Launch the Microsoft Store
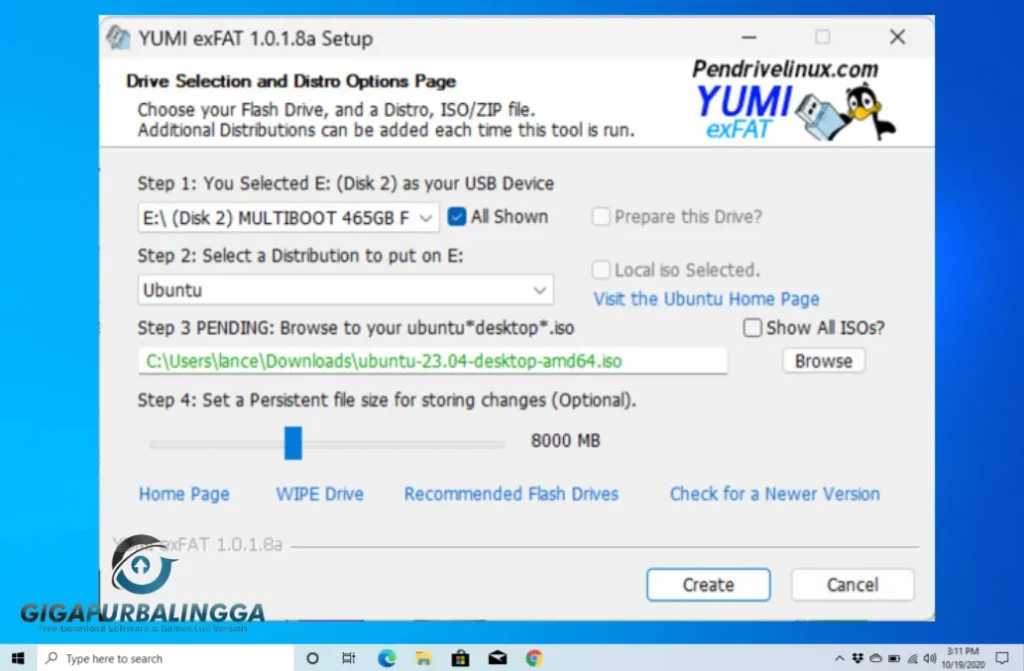Screen dimensions: 1024x671 coord(460,658)
